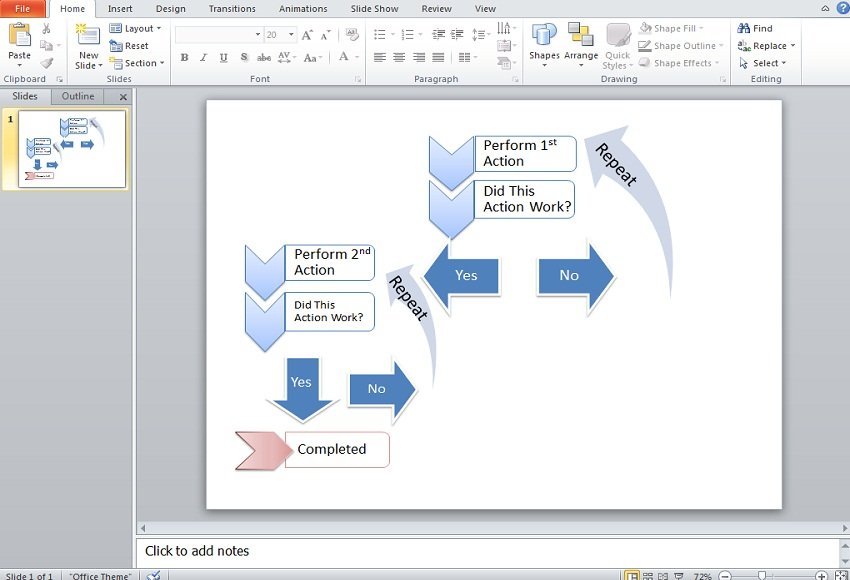Open the Shapes gallery
Viewport: 850px width, 580px height.
[544, 46]
